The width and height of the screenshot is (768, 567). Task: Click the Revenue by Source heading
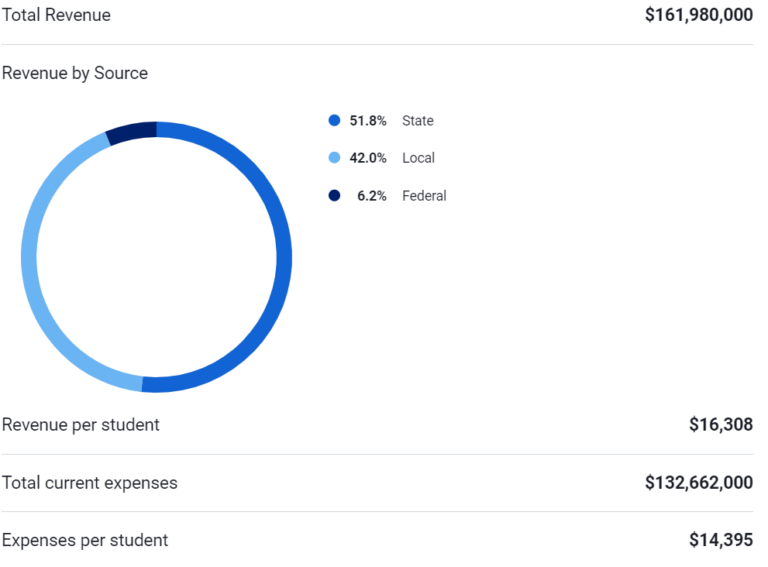click(75, 73)
